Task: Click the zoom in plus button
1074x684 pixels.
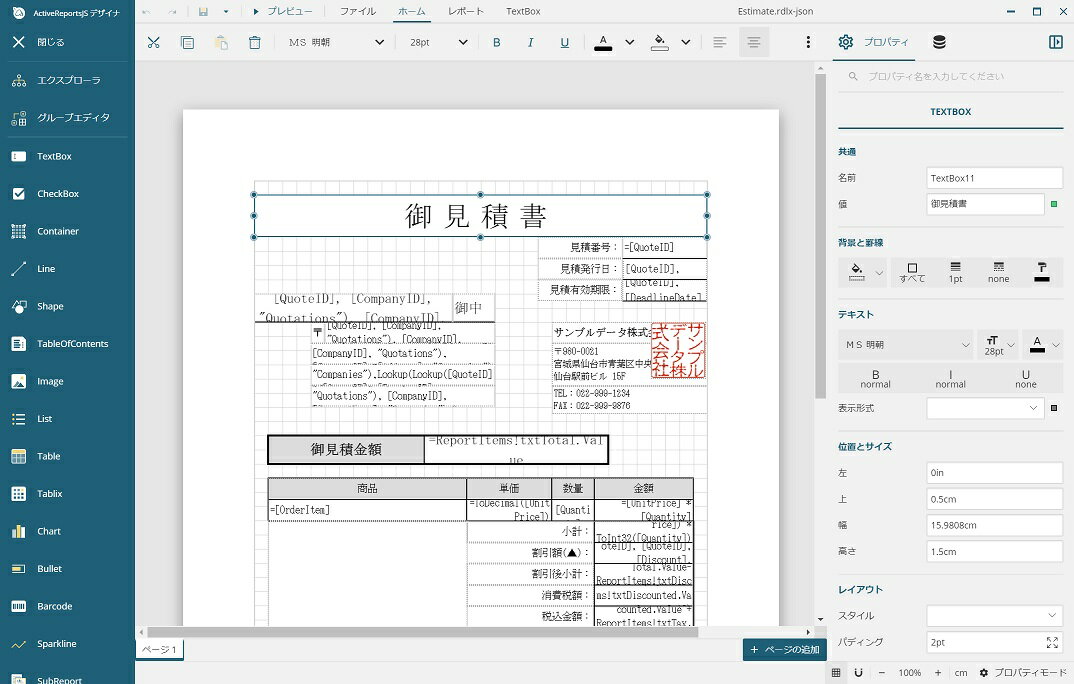Action: [x=938, y=672]
